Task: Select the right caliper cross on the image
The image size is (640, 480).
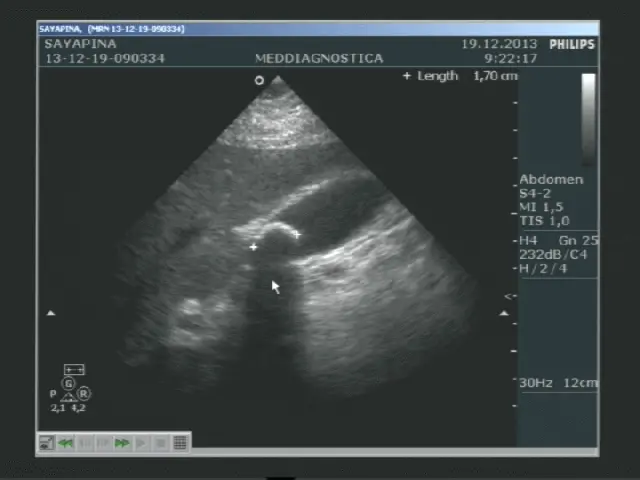Action: [297, 235]
